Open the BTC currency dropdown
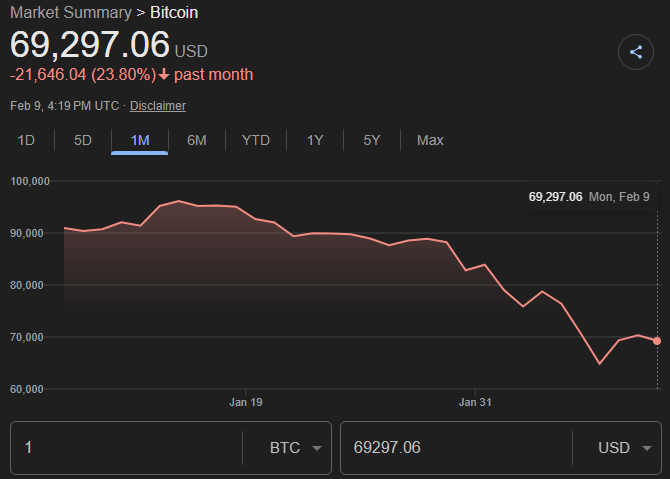 coord(295,448)
